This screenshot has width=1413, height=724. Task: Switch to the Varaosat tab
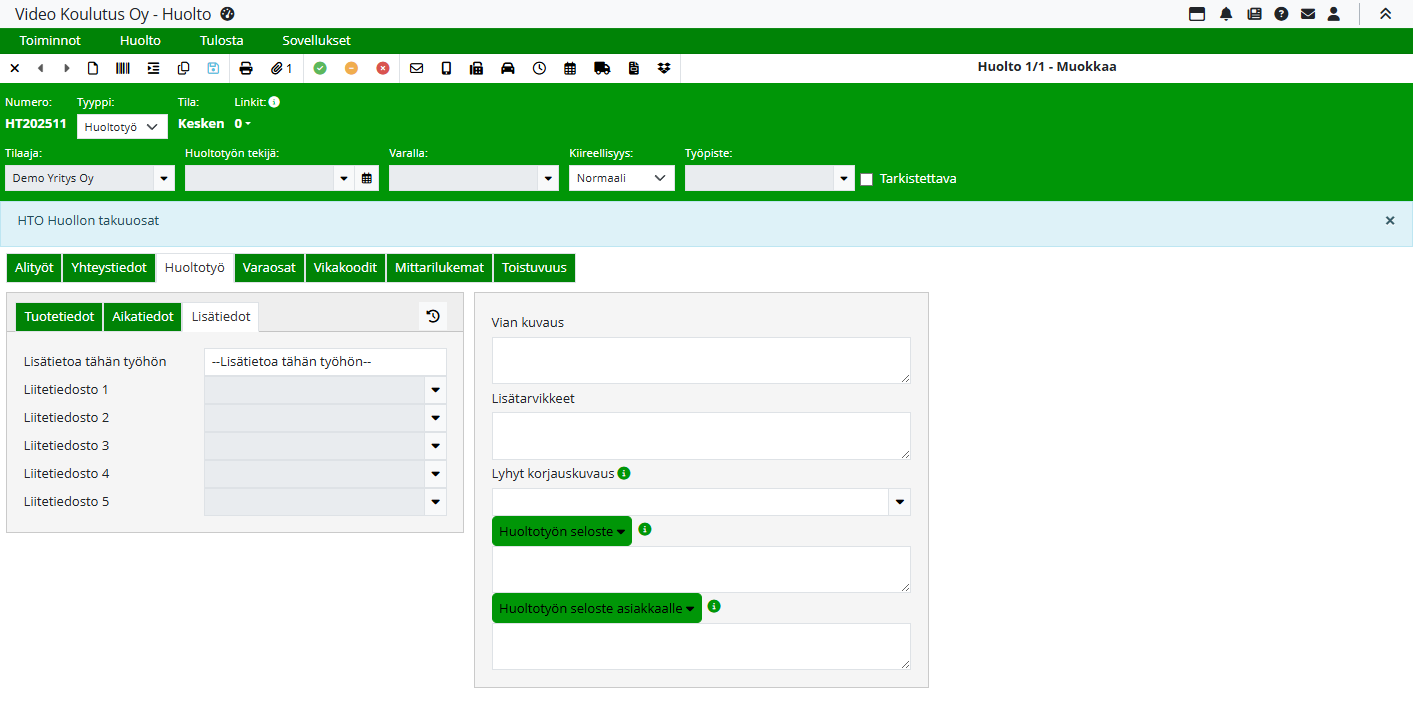click(269, 268)
